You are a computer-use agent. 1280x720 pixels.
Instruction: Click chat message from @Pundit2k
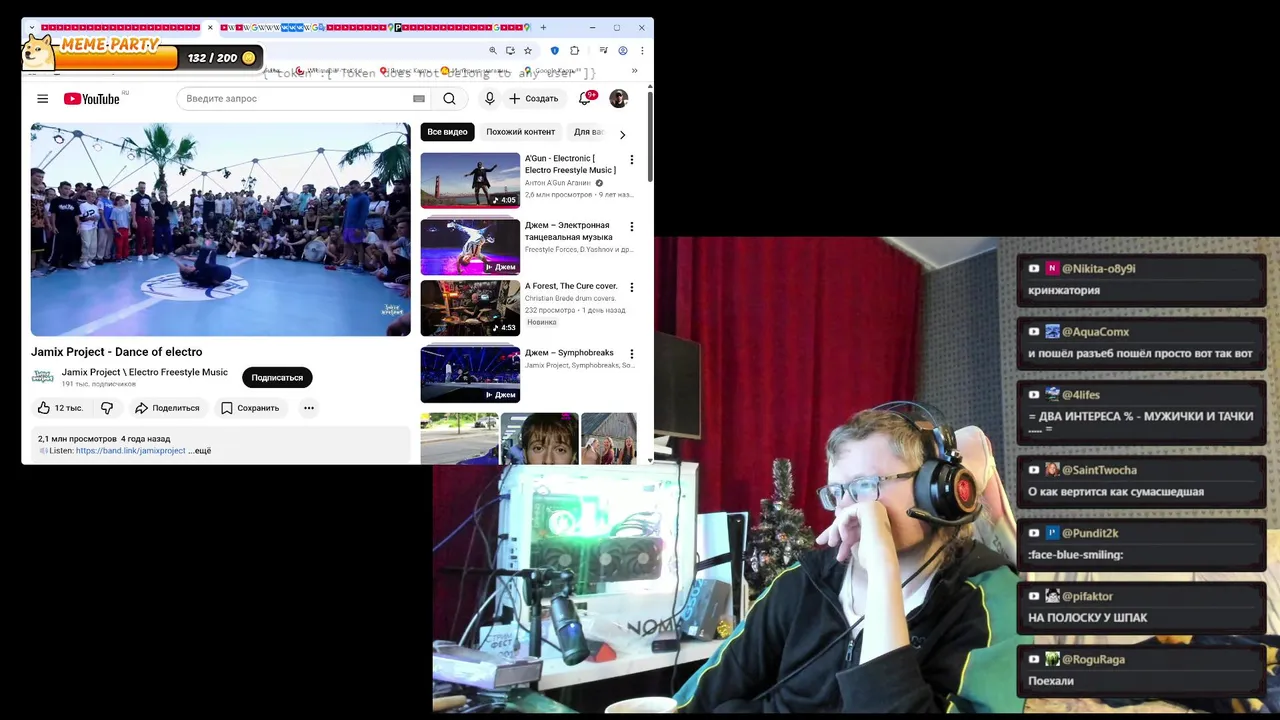(x=1141, y=543)
